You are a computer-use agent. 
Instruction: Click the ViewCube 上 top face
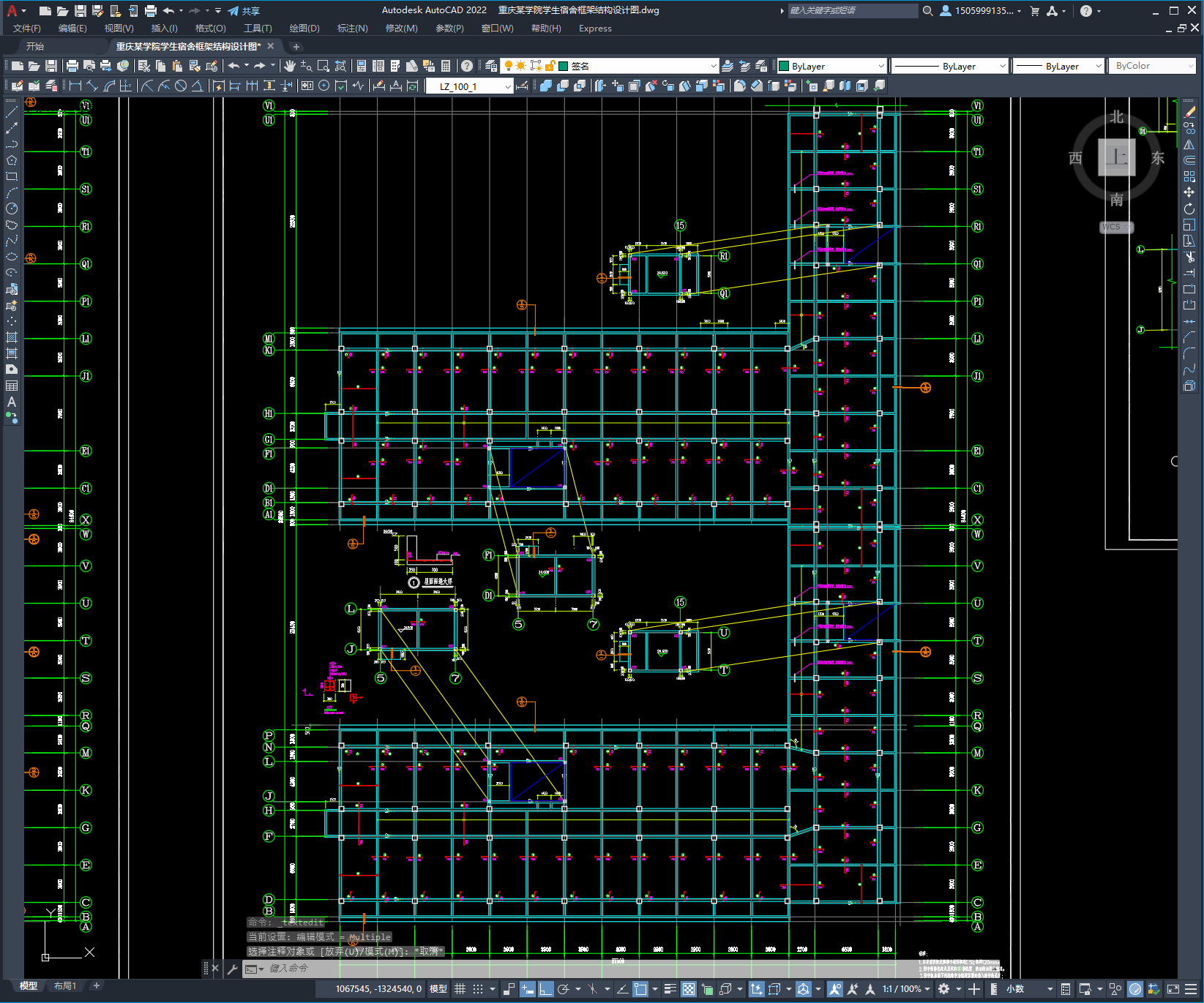1116,157
